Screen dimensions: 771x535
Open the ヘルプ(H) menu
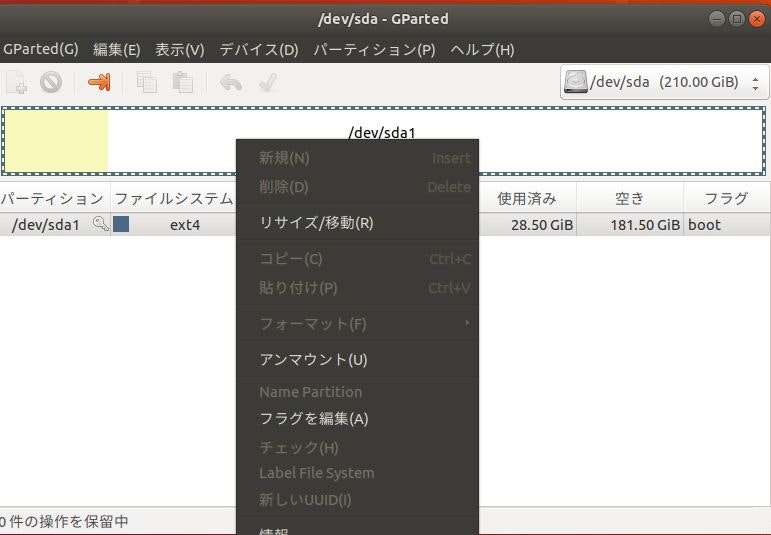pyautogui.click(x=482, y=49)
